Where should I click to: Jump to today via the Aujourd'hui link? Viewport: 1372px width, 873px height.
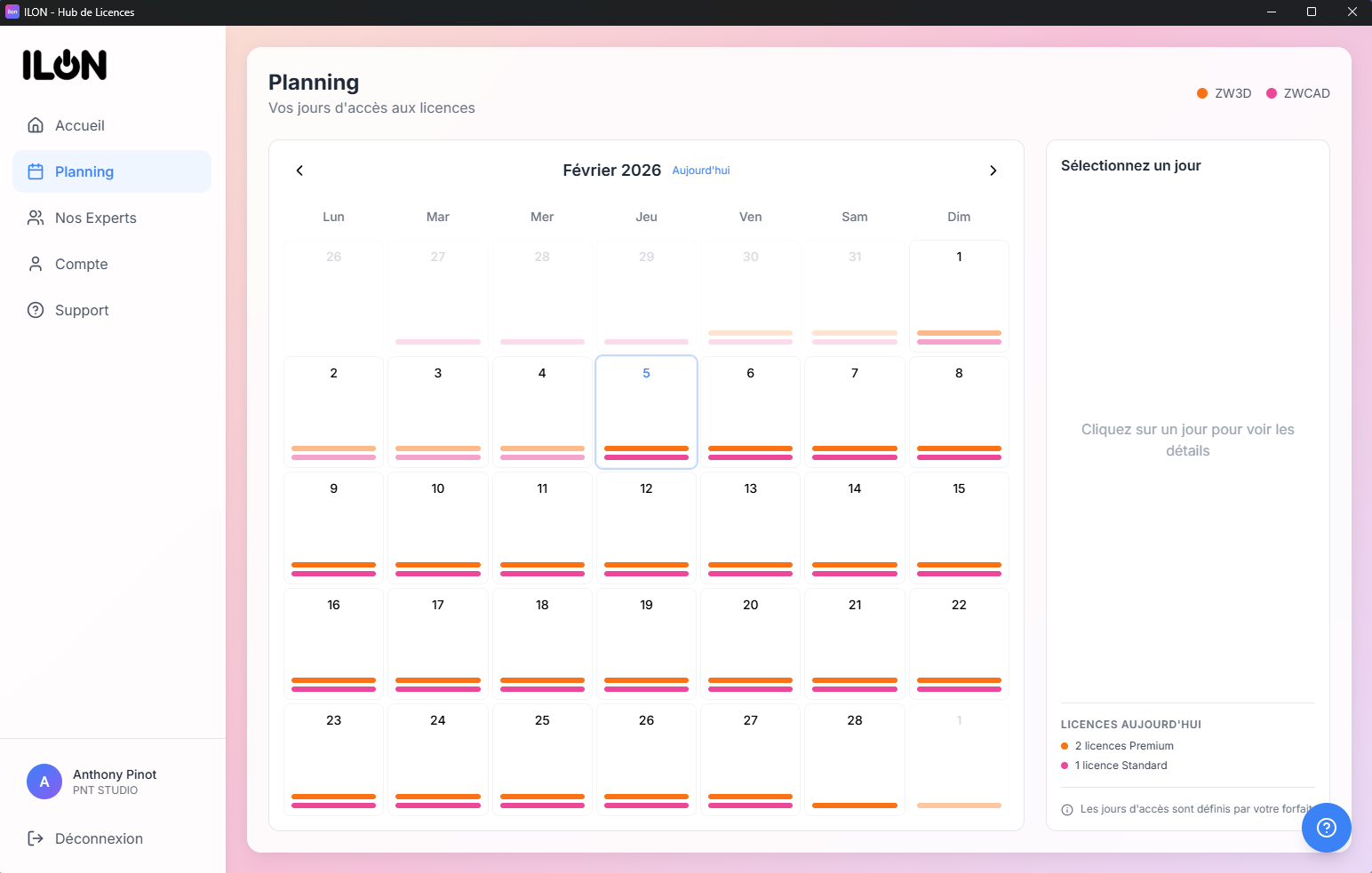click(701, 170)
